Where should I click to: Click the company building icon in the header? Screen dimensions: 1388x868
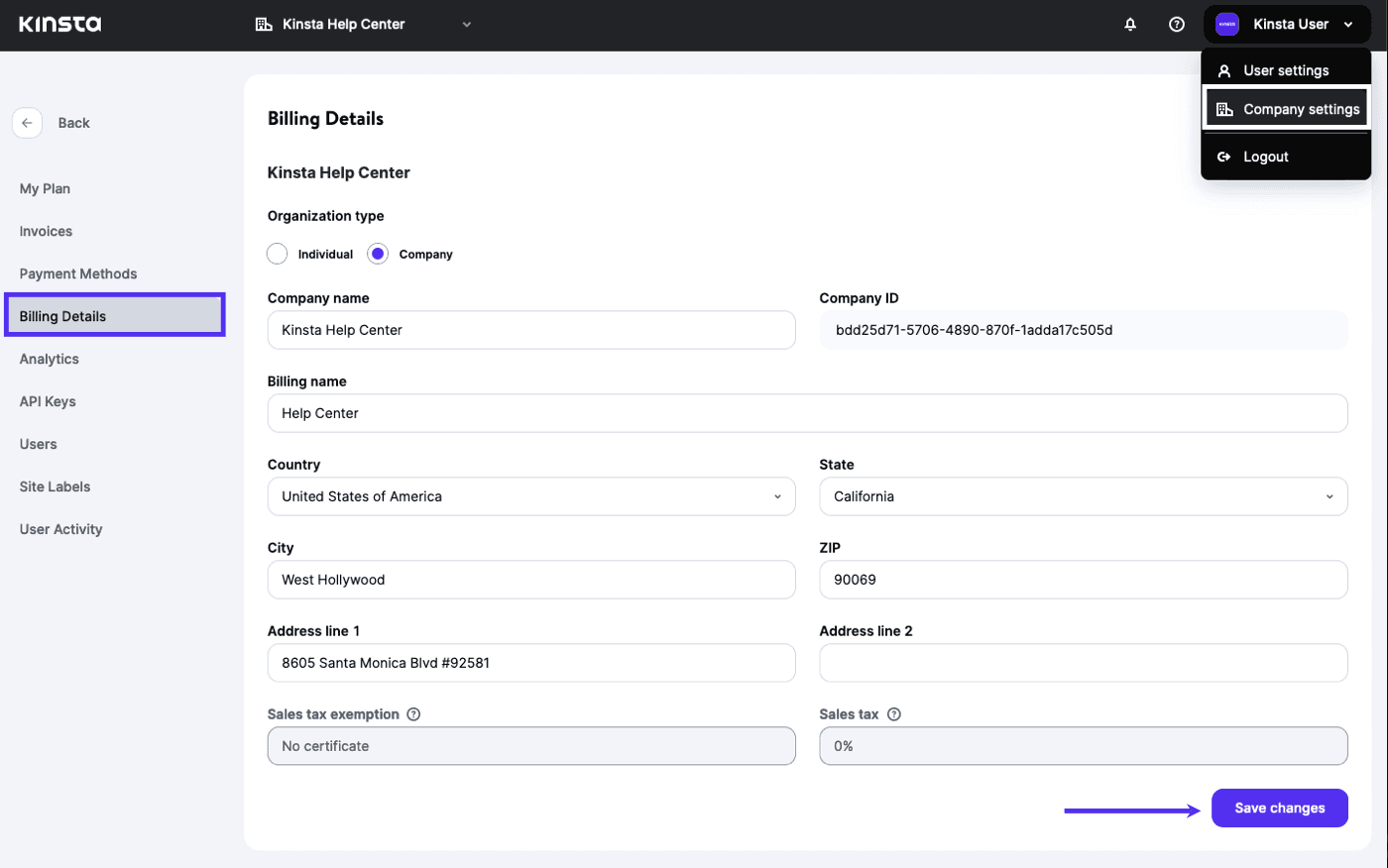tap(263, 23)
